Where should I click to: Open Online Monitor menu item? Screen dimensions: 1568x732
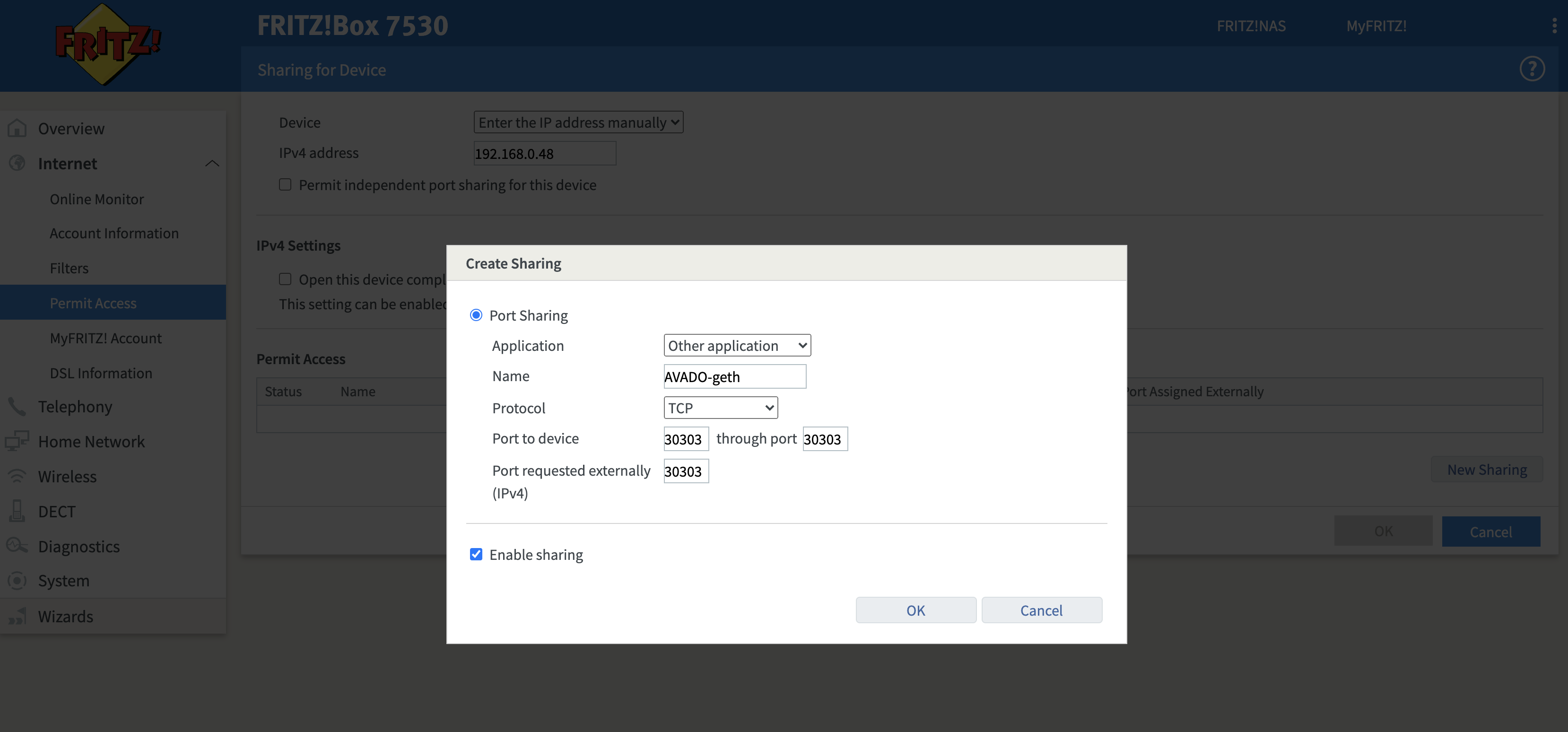click(97, 199)
